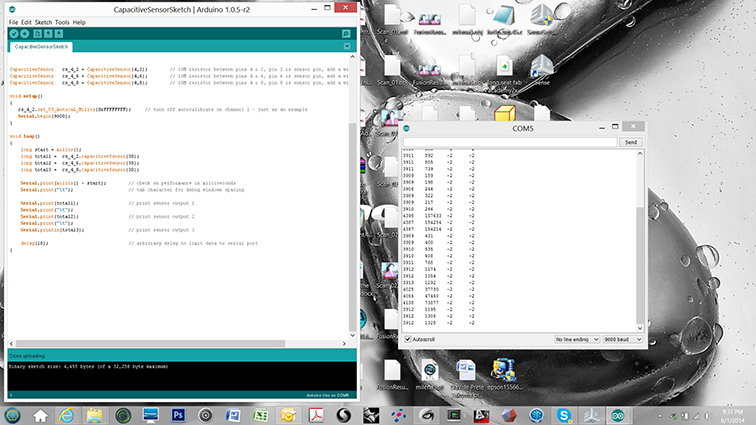756x425 pixels.
Task: Click the Upload arrow toolbar icon
Action: click(25, 33)
